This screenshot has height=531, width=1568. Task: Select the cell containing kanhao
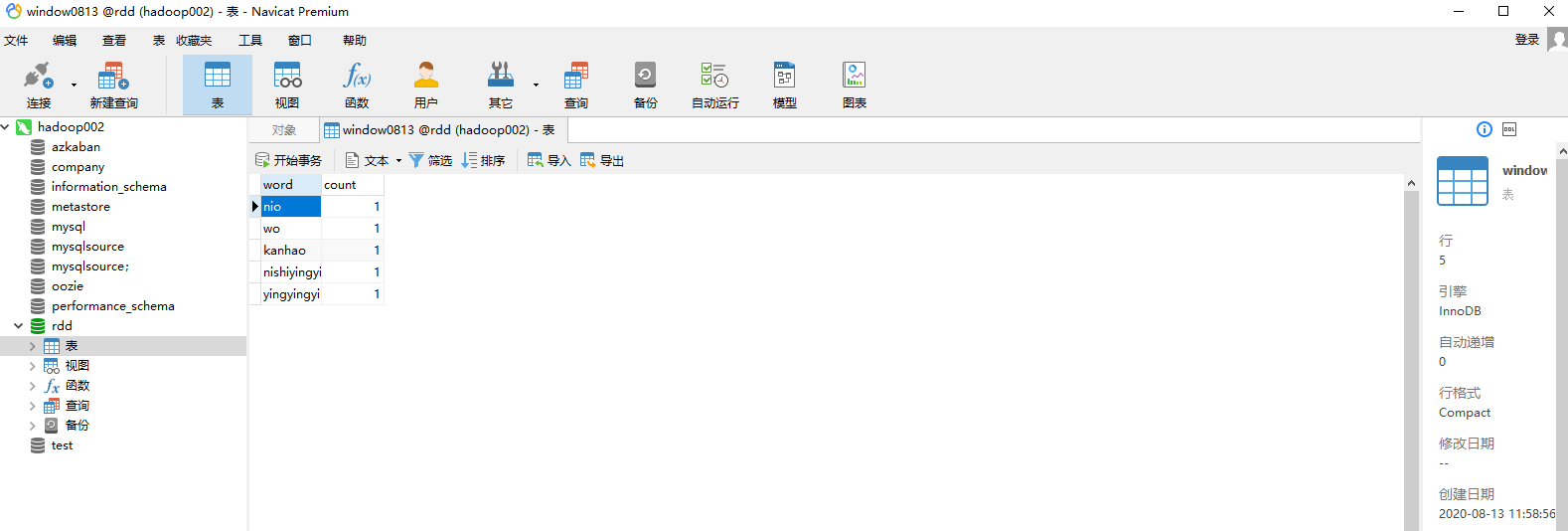(x=290, y=251)
